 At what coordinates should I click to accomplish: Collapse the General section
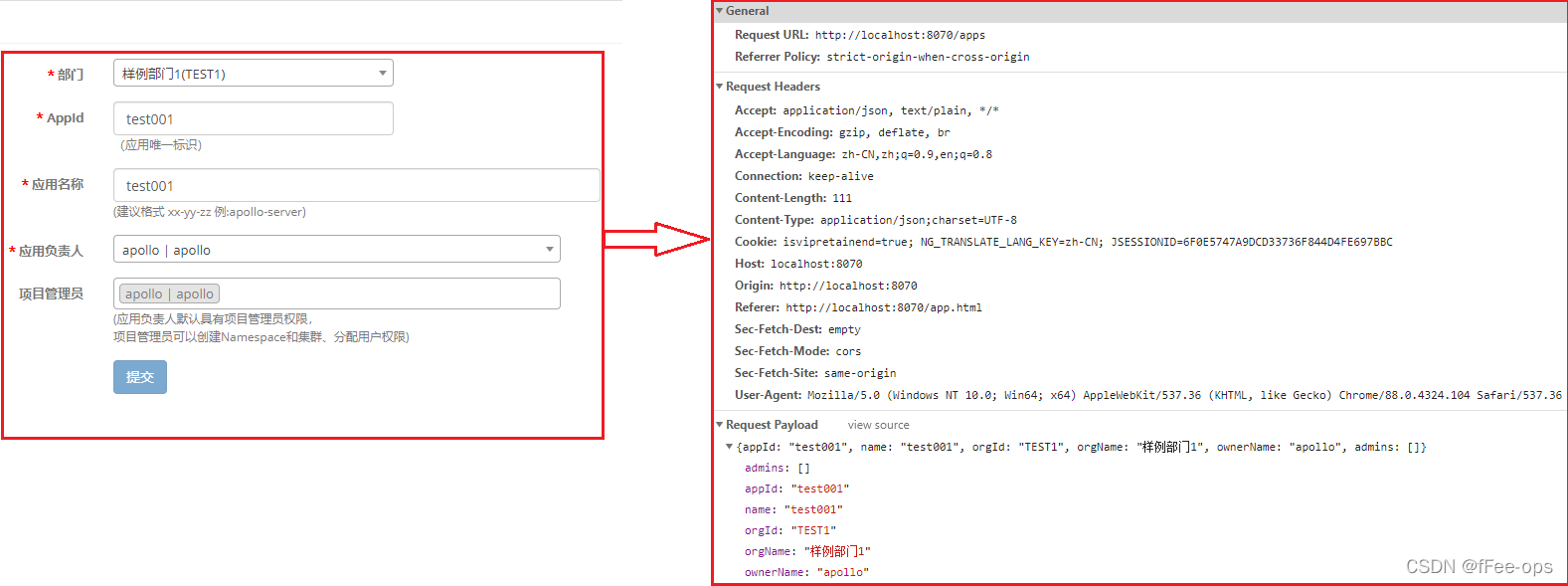pyautogui.click(x=720, y=11)
